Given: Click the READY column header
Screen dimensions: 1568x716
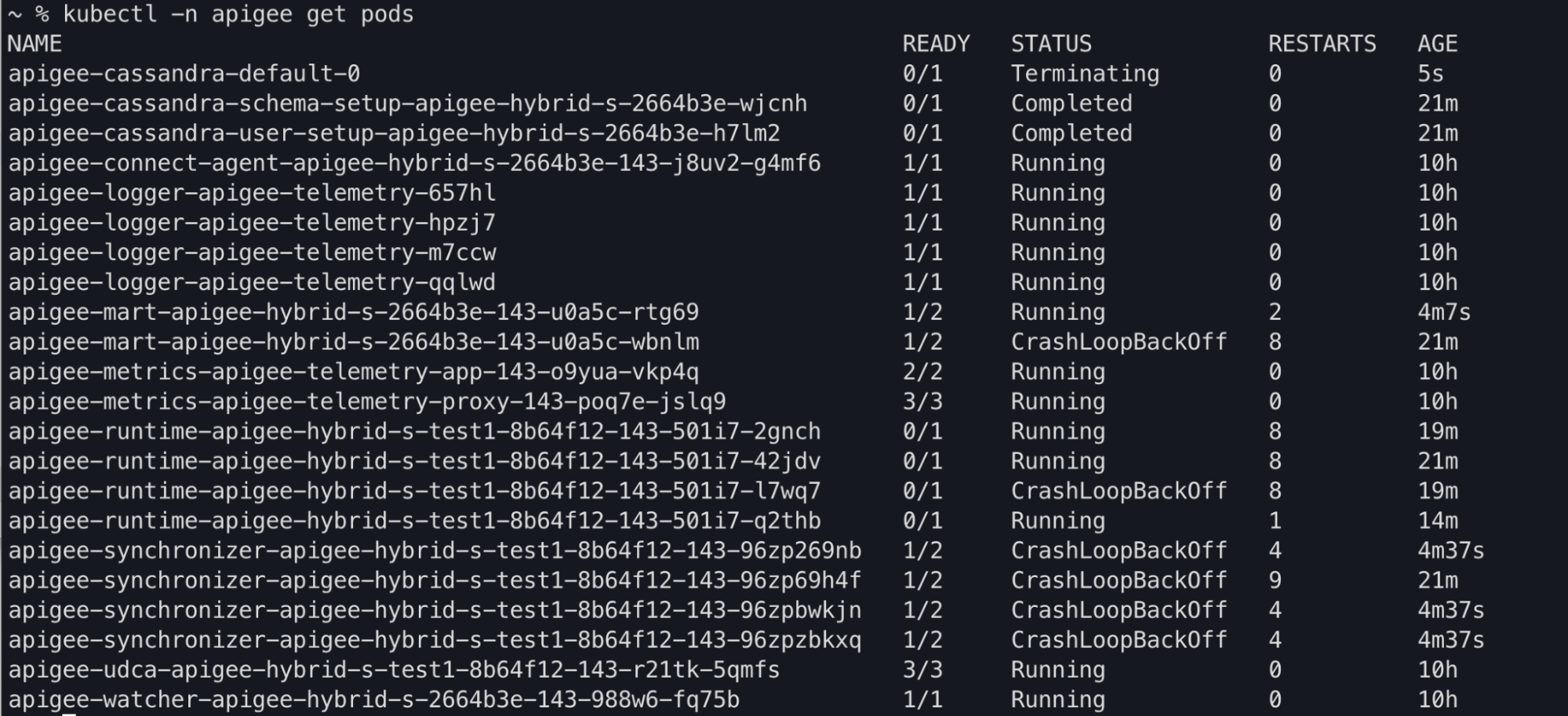Looking at the screenshot, I should (x=936, y=44).
